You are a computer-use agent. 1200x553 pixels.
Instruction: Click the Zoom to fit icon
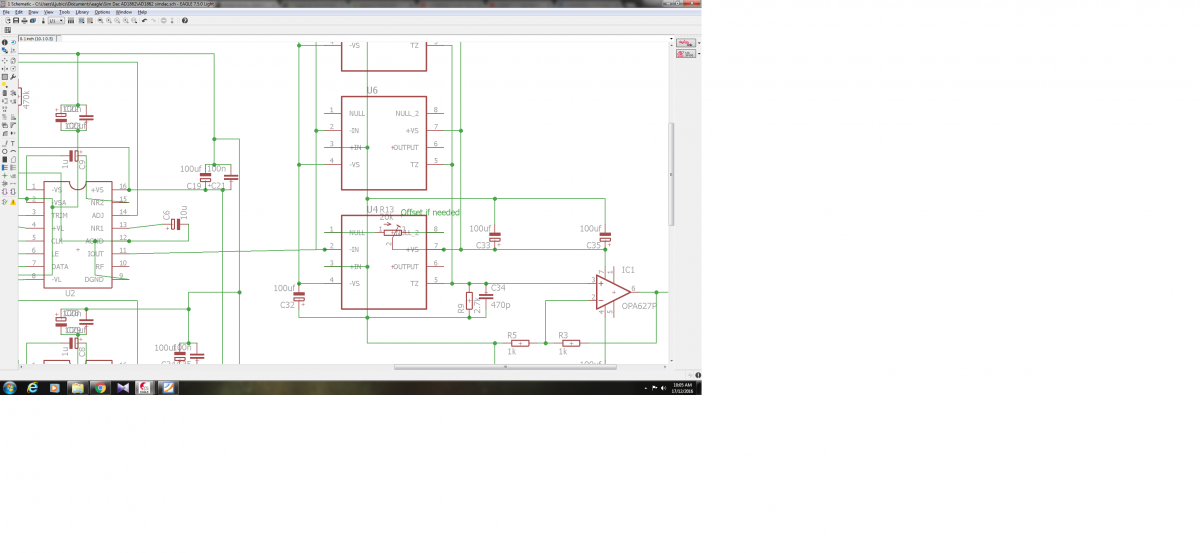coord(100,20)
